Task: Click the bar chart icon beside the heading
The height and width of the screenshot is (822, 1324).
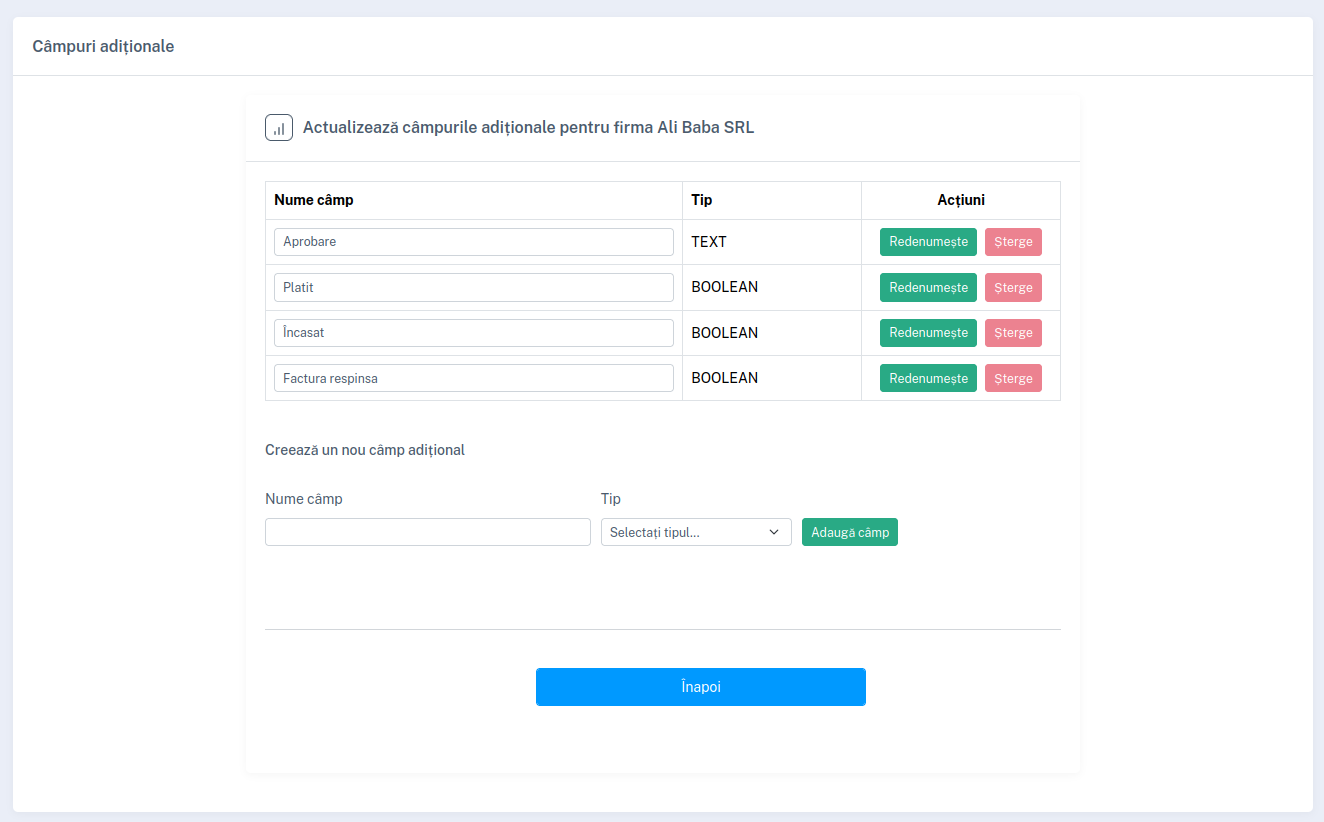Action: (x=278, y=128)
